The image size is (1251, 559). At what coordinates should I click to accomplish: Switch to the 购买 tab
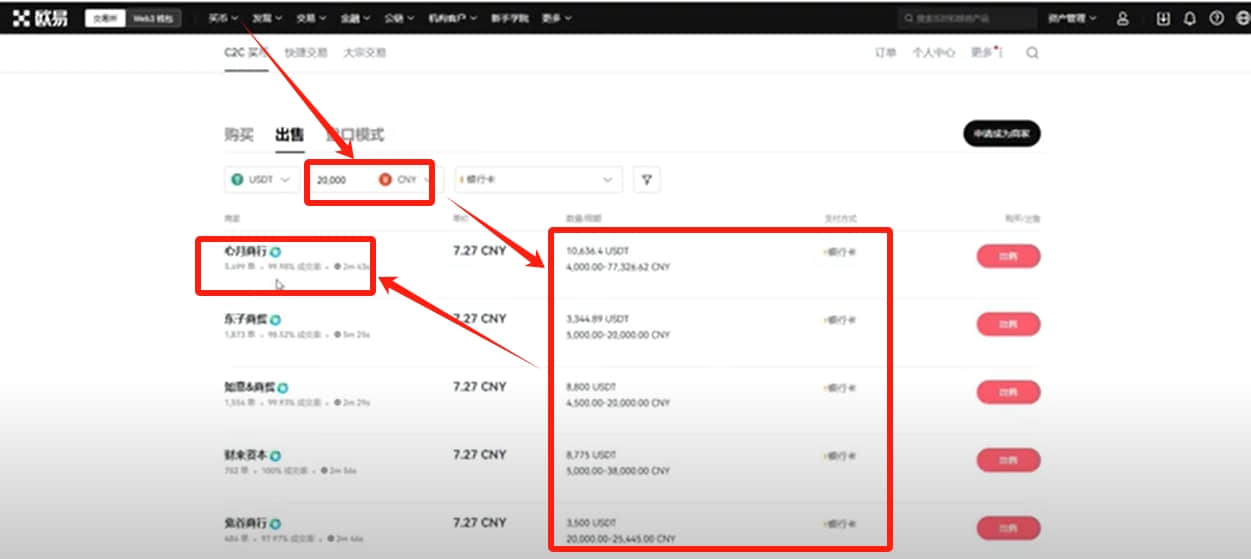coord(239,134)
